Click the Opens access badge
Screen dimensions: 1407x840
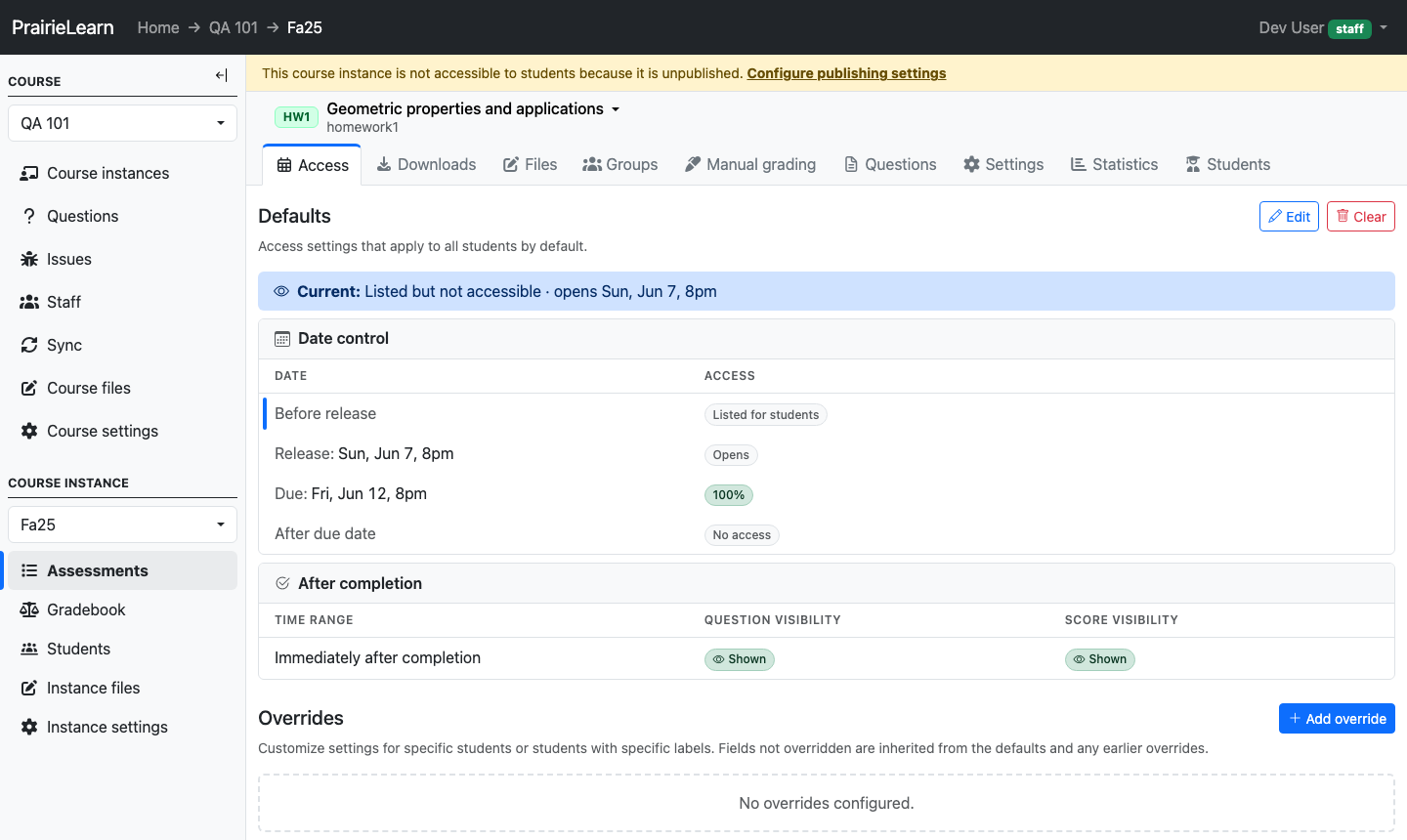tap(731, 455)
